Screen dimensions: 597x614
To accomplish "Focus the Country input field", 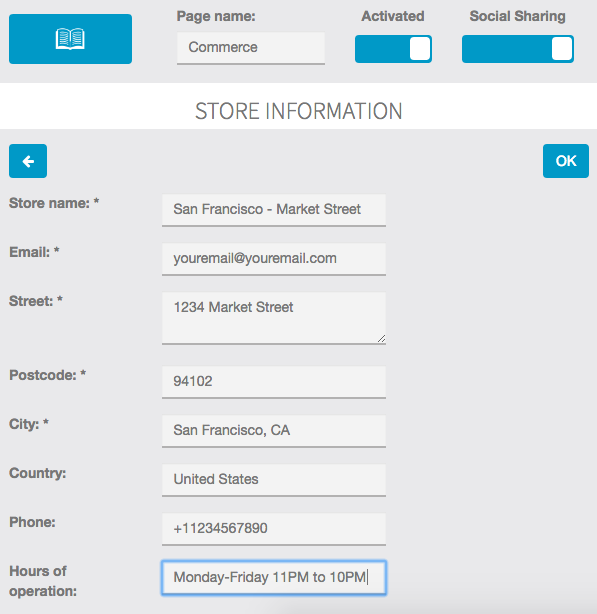I will (x=274, y=480).
